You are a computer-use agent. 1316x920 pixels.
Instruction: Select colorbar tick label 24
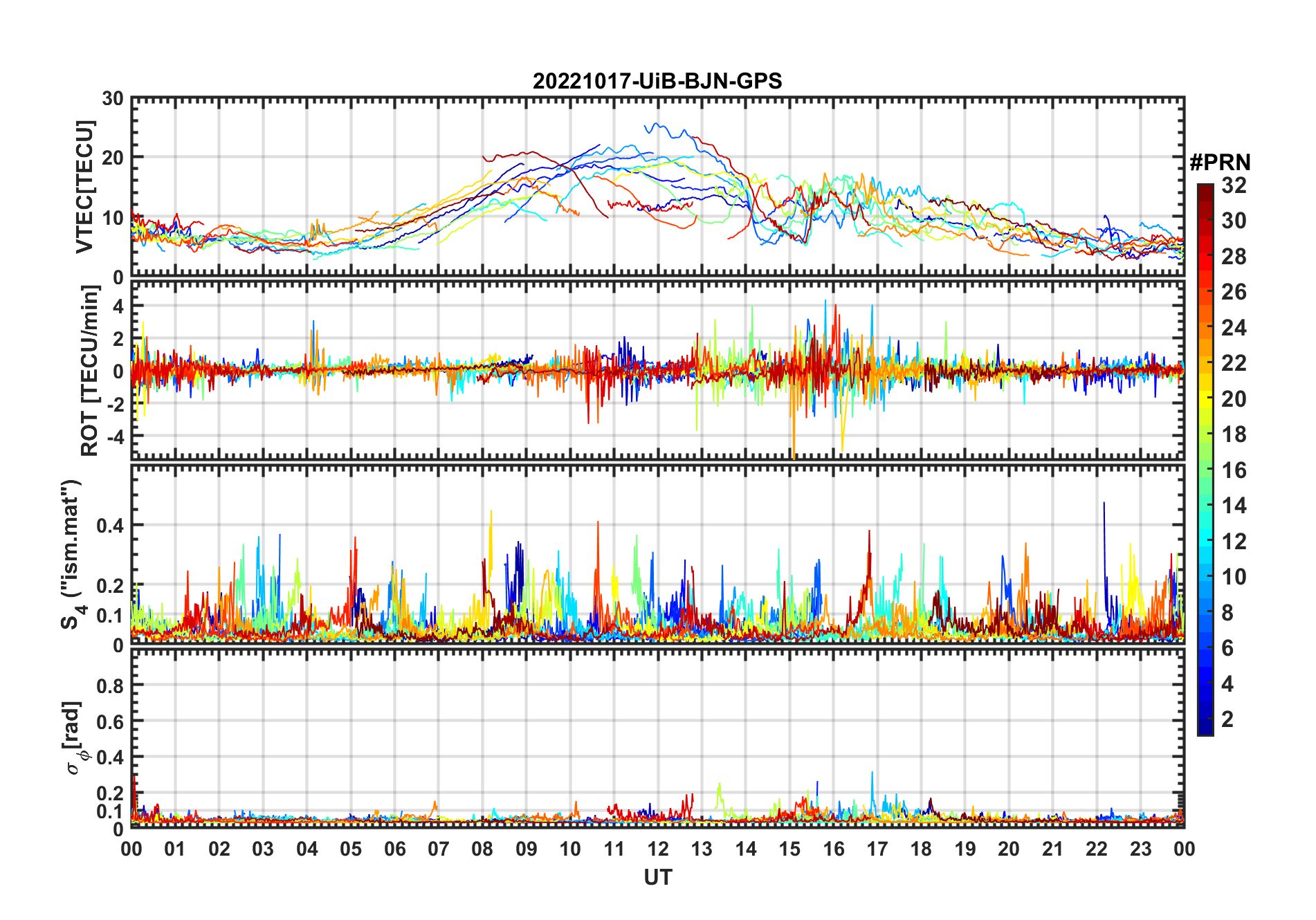[x=1234, y=328]
